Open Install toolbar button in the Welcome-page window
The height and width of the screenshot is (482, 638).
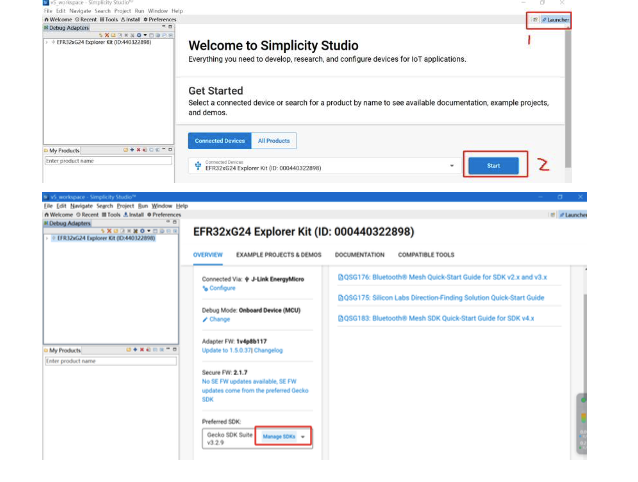130,20
